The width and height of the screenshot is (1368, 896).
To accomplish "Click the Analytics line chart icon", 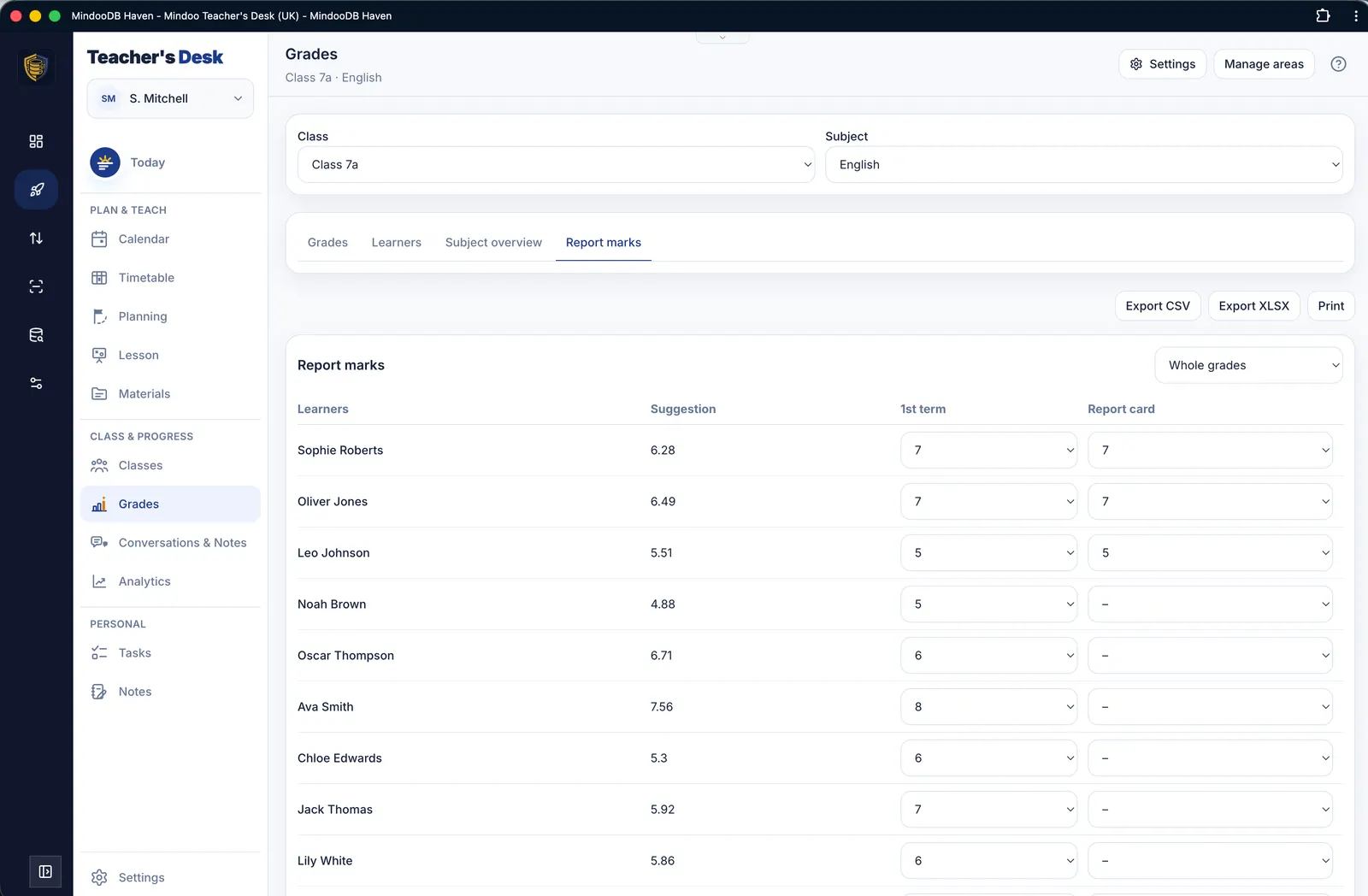I will click(99, 581).
